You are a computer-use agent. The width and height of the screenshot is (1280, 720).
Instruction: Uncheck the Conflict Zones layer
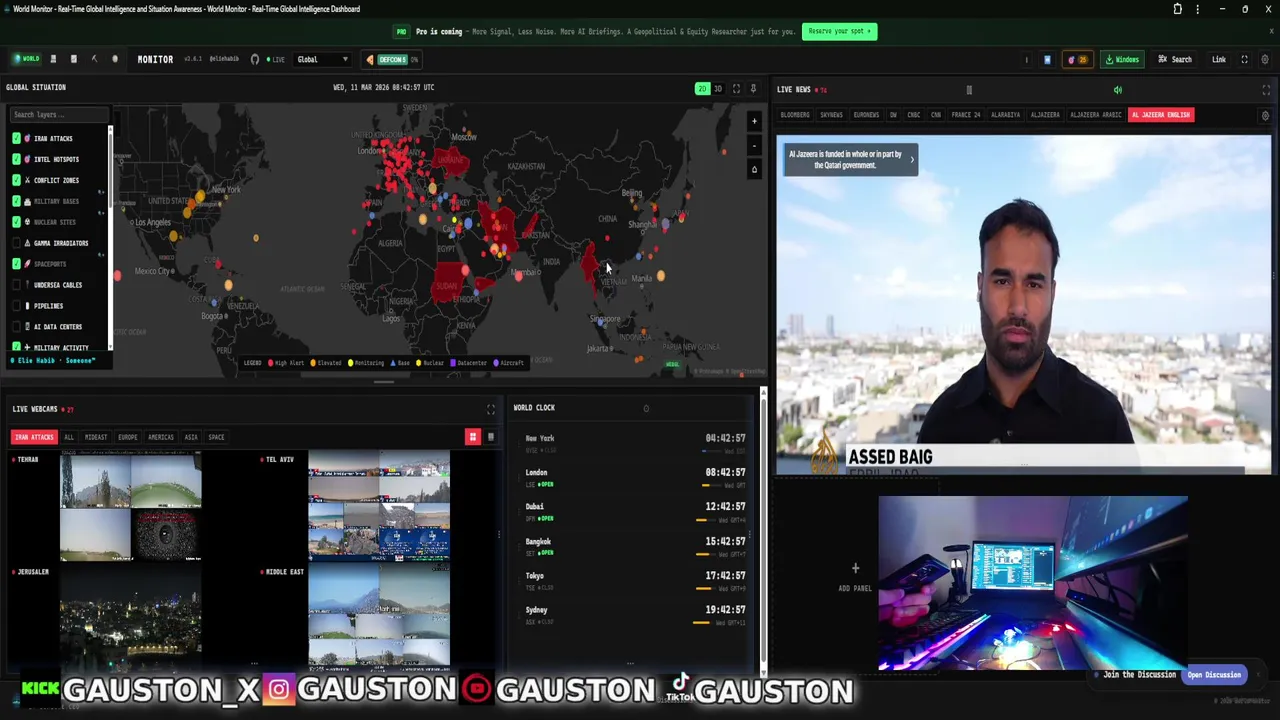16,180
